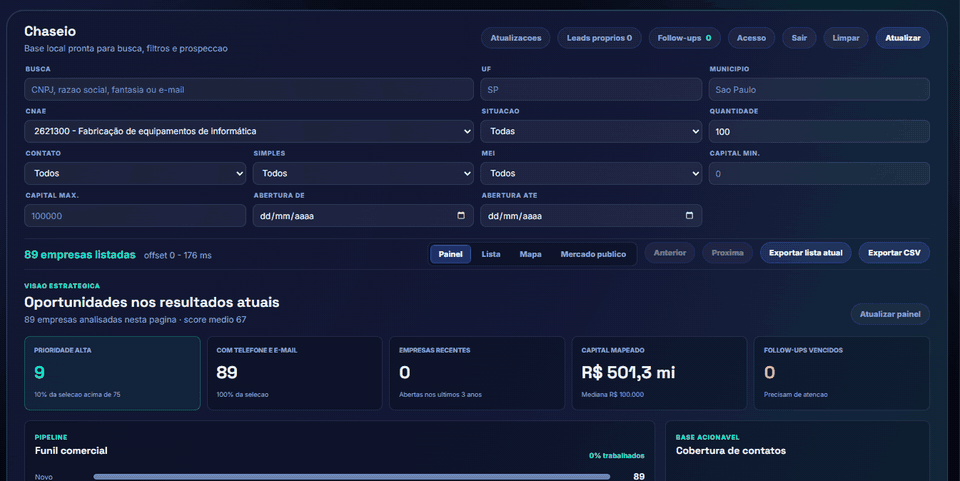Click Atualizar painel button
The height and width of the screenshot is (481, 960).
(x=890, y=314)
